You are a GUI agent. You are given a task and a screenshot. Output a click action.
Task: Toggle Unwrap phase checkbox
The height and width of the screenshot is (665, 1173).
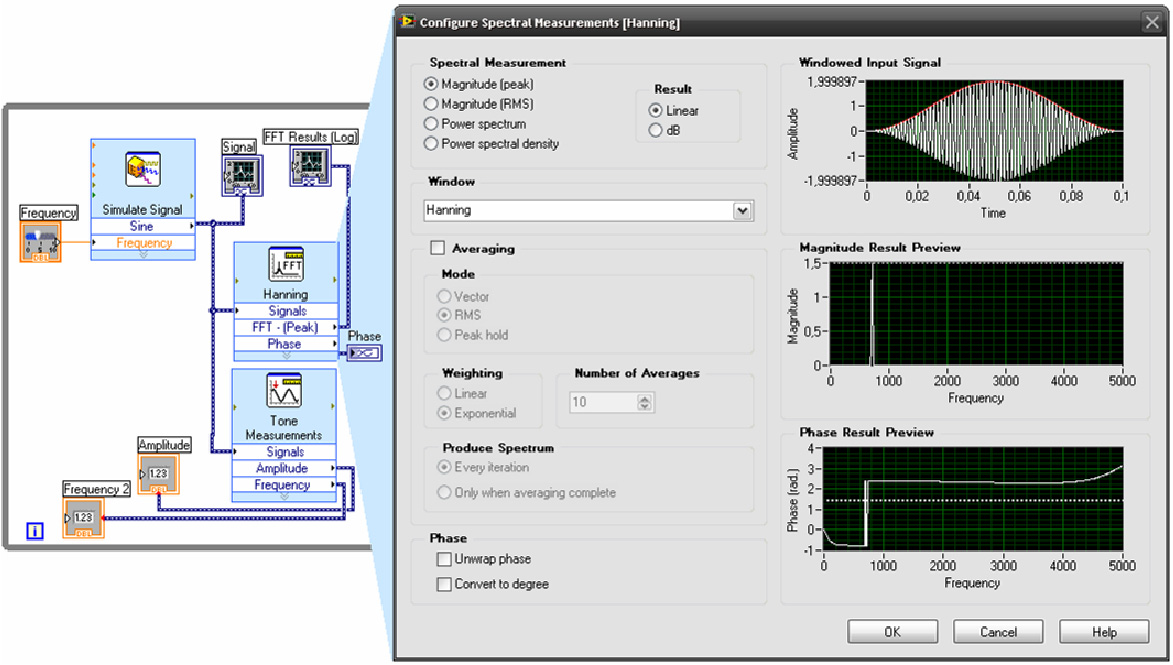click(444, 559)
